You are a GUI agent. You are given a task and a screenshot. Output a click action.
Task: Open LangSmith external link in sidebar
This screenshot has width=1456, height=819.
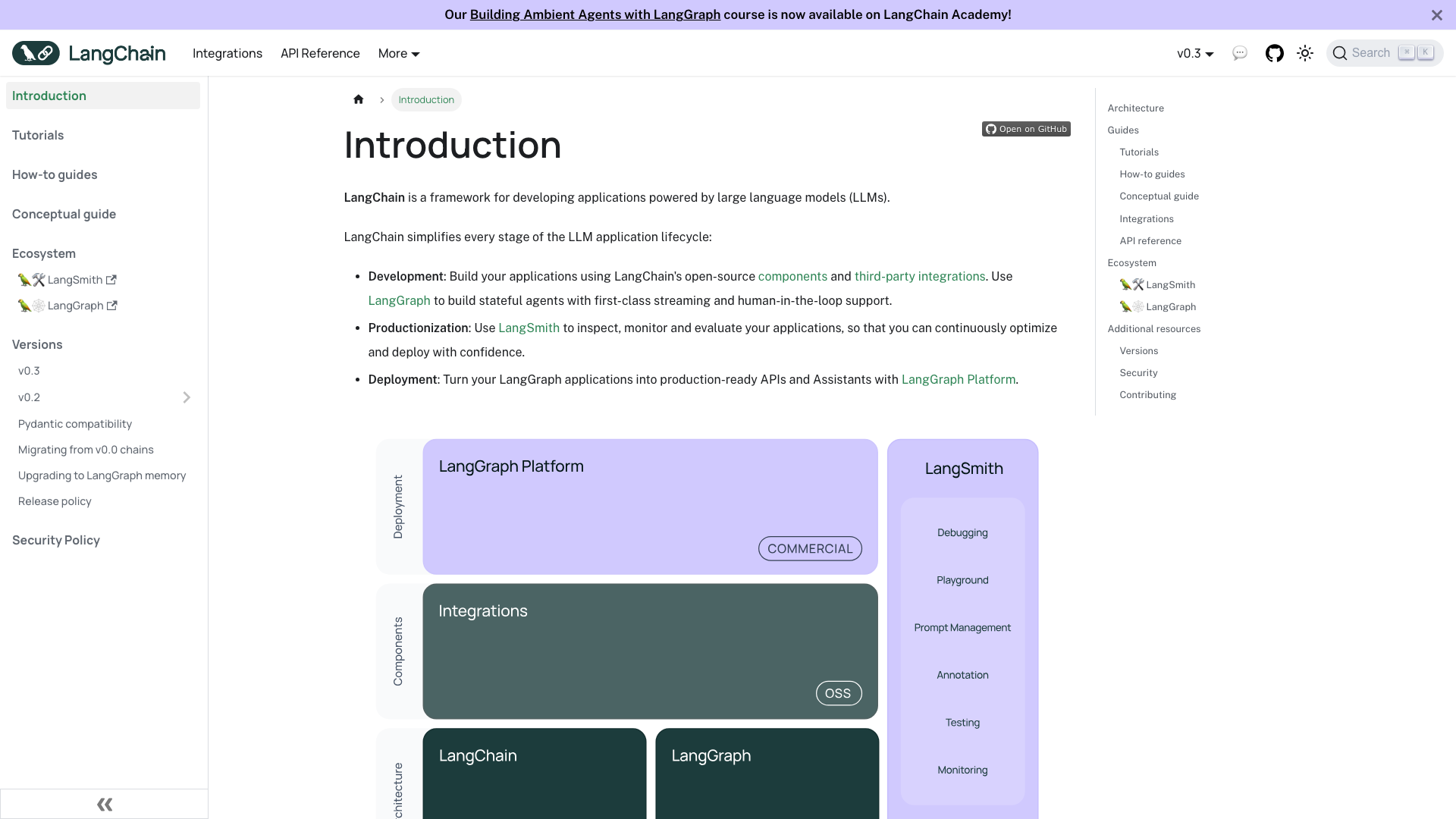coord(67,280)
